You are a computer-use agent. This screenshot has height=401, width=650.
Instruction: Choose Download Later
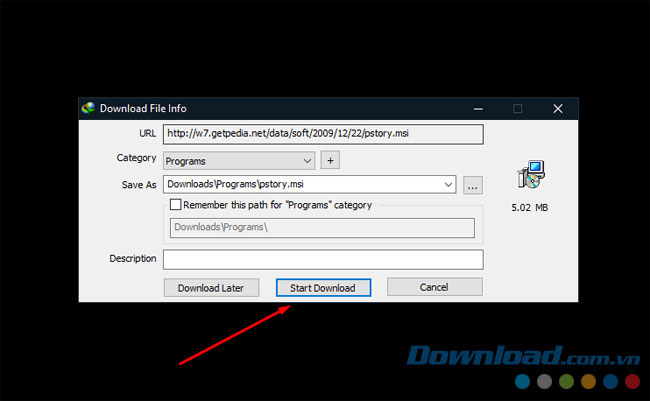(x=211, y=288)
